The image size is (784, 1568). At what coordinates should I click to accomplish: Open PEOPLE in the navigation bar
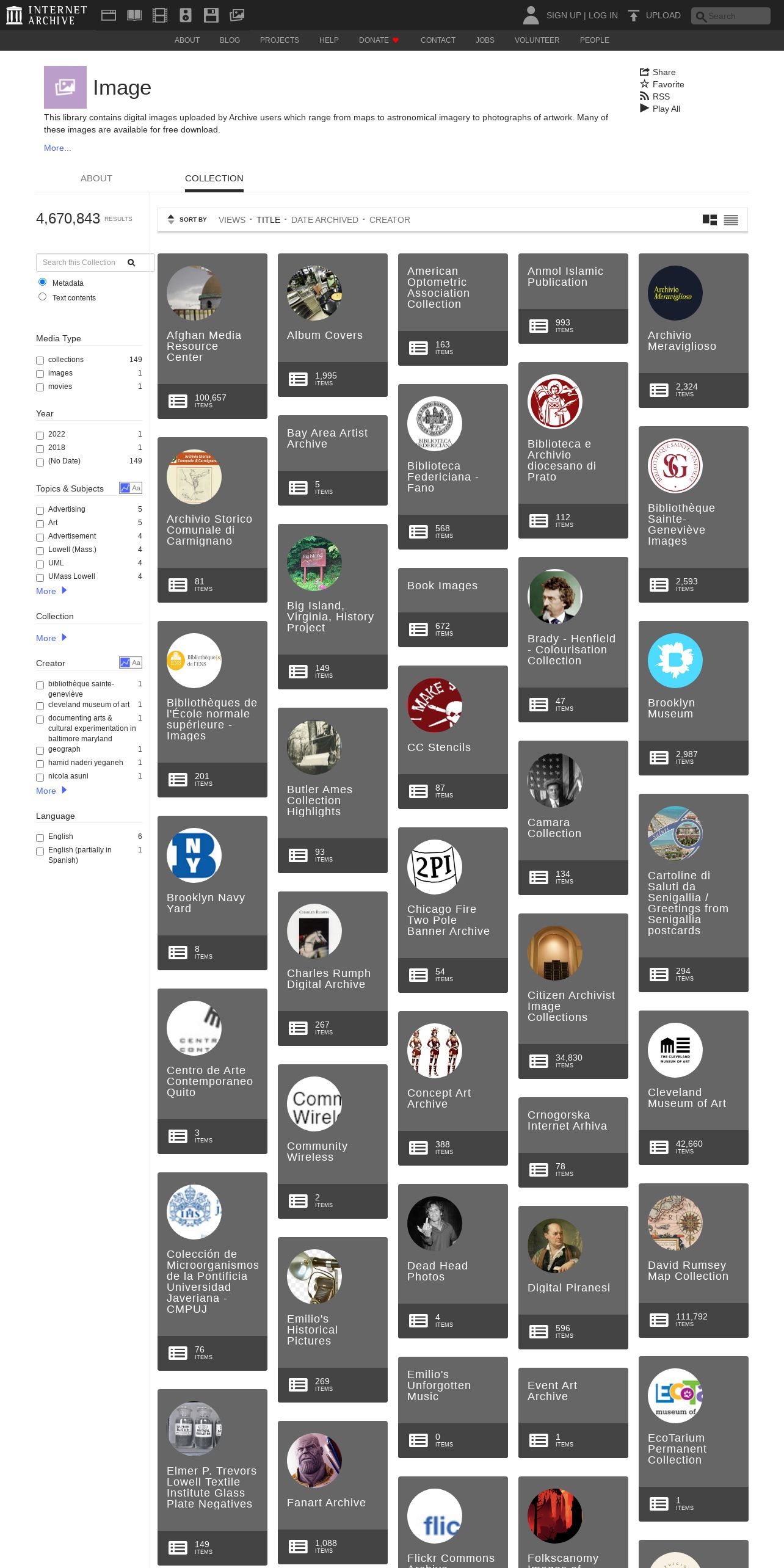[595, 40]
